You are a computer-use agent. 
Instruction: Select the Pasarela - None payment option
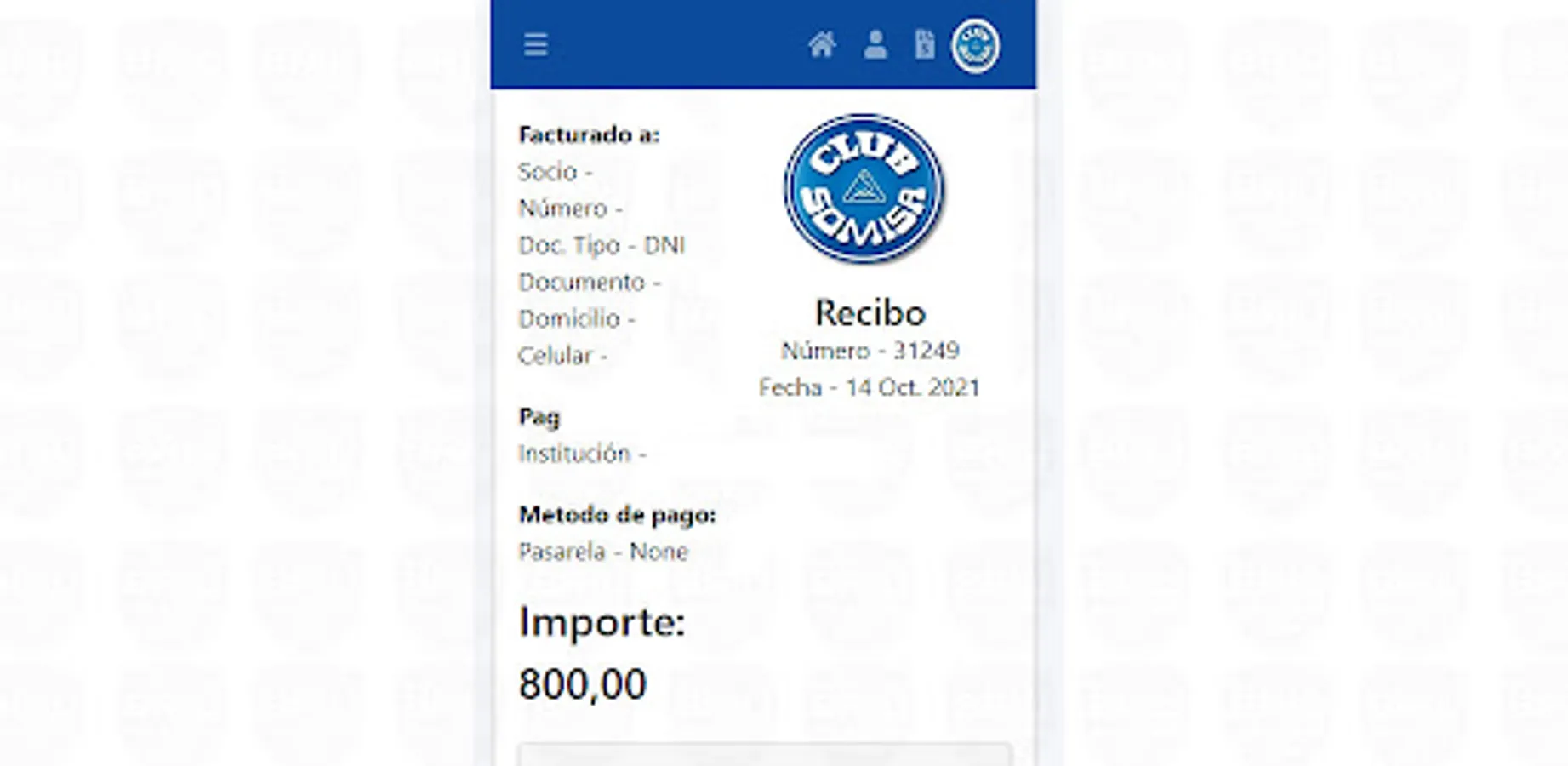click(603, 552)
